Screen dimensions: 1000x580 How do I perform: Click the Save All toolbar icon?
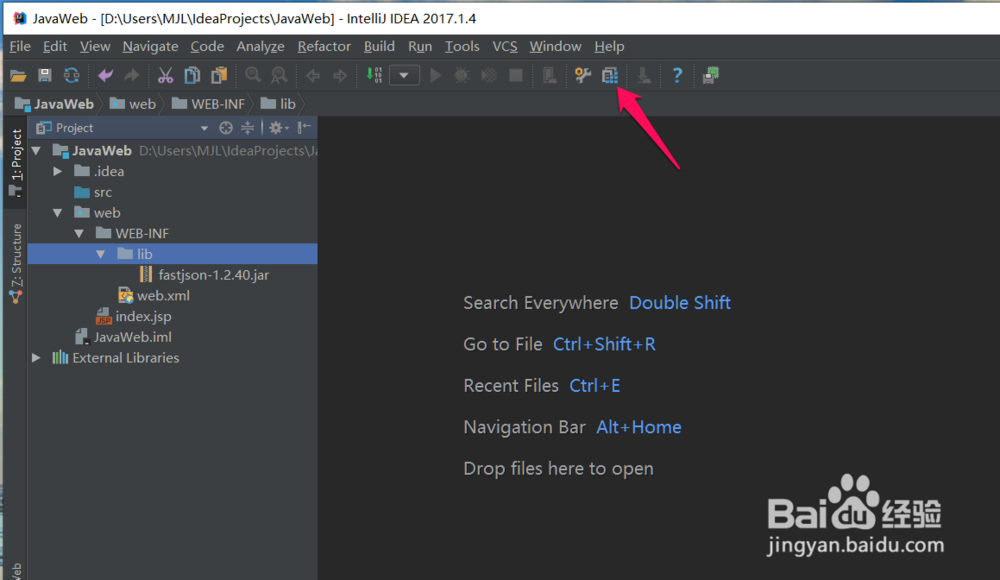click(x=45, y=75)
